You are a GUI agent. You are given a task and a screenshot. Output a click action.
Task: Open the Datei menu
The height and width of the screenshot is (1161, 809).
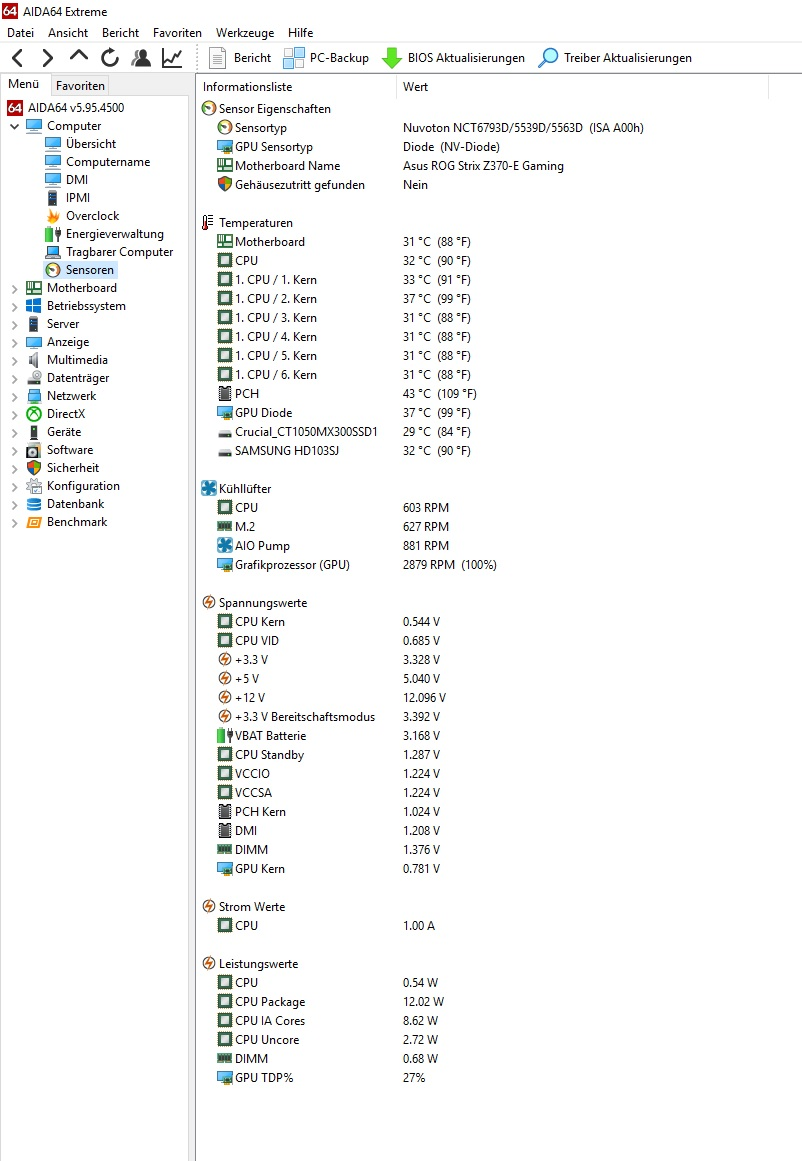click(21, 33)
